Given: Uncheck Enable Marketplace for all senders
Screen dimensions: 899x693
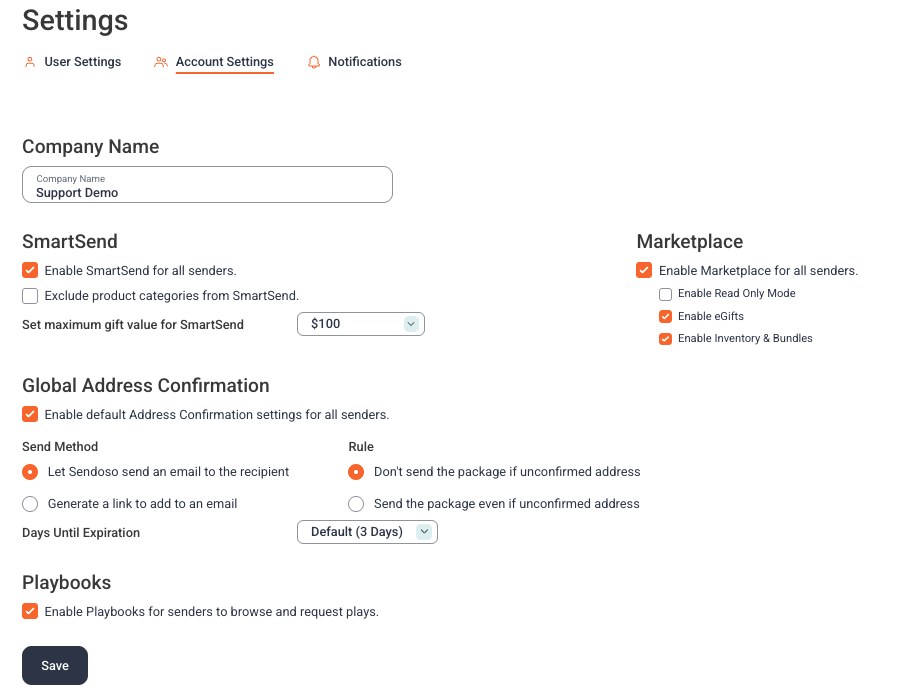Looking at the screenshot, I should [x=644, y=270].
